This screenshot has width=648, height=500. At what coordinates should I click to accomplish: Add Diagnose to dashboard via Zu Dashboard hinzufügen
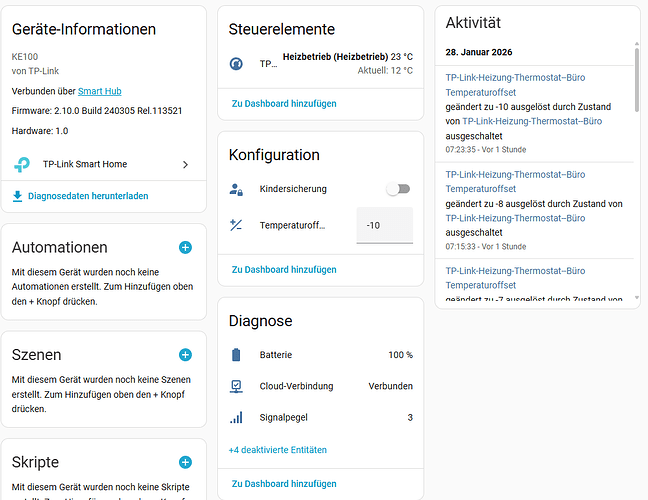coord(284,484)
